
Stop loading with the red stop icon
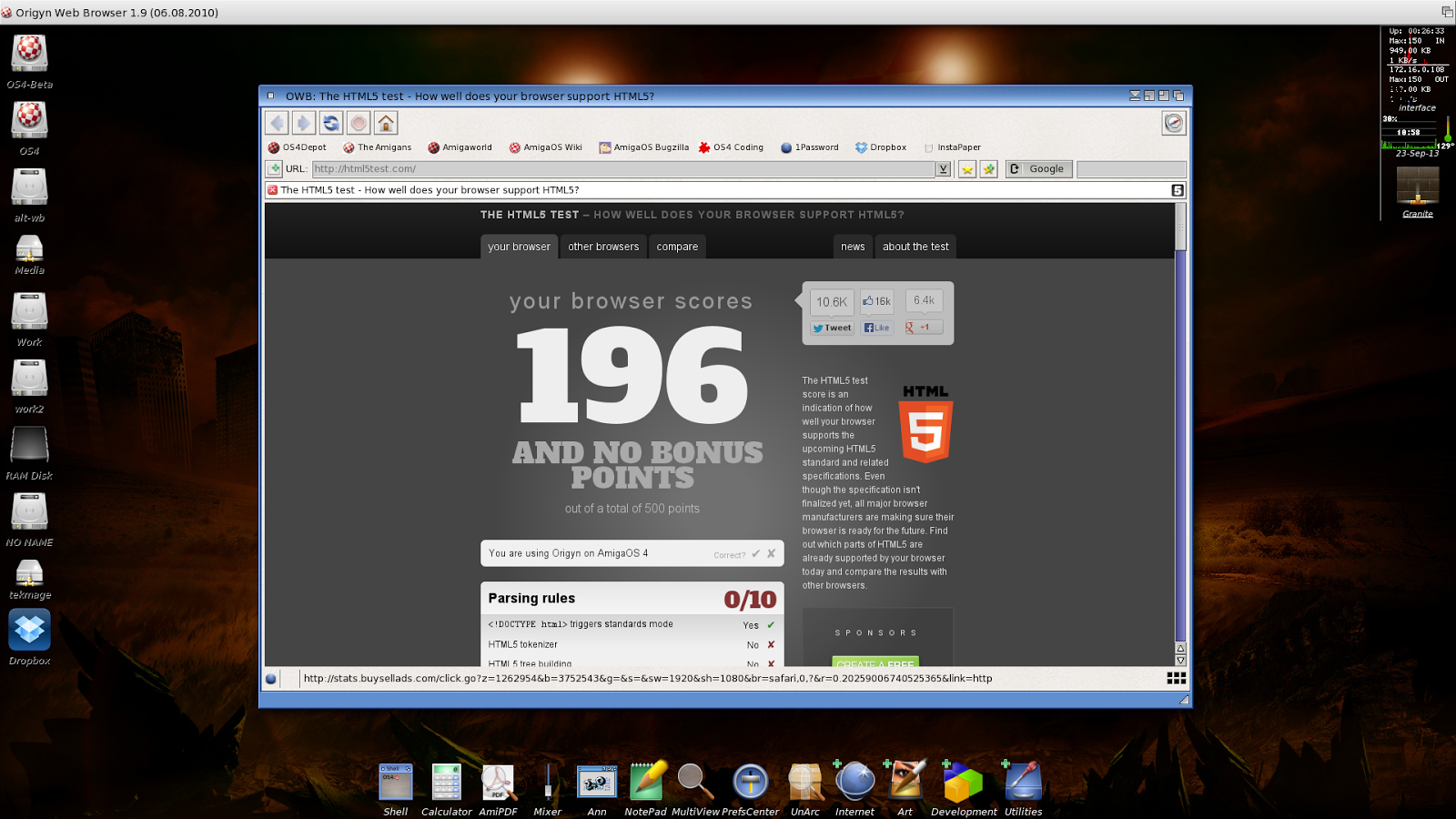click(359, 123)
